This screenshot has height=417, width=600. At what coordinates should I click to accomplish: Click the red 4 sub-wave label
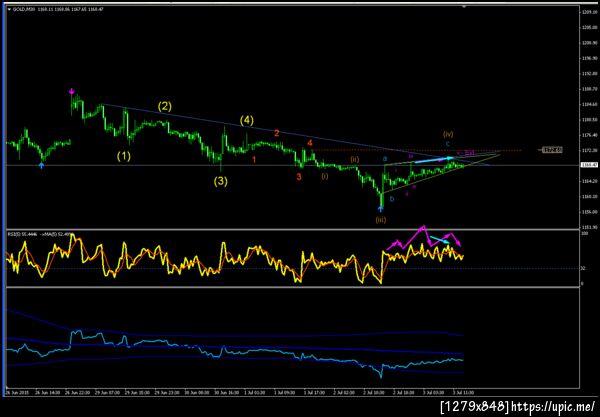[x=310, y=143]
